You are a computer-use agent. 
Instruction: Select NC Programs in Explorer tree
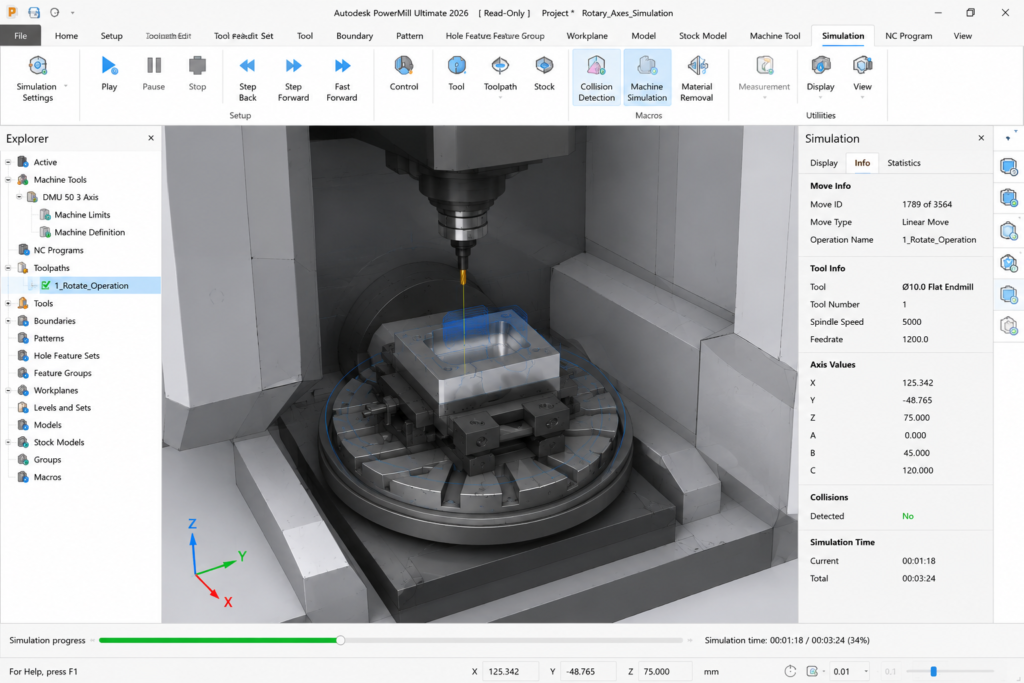(58, 250)
